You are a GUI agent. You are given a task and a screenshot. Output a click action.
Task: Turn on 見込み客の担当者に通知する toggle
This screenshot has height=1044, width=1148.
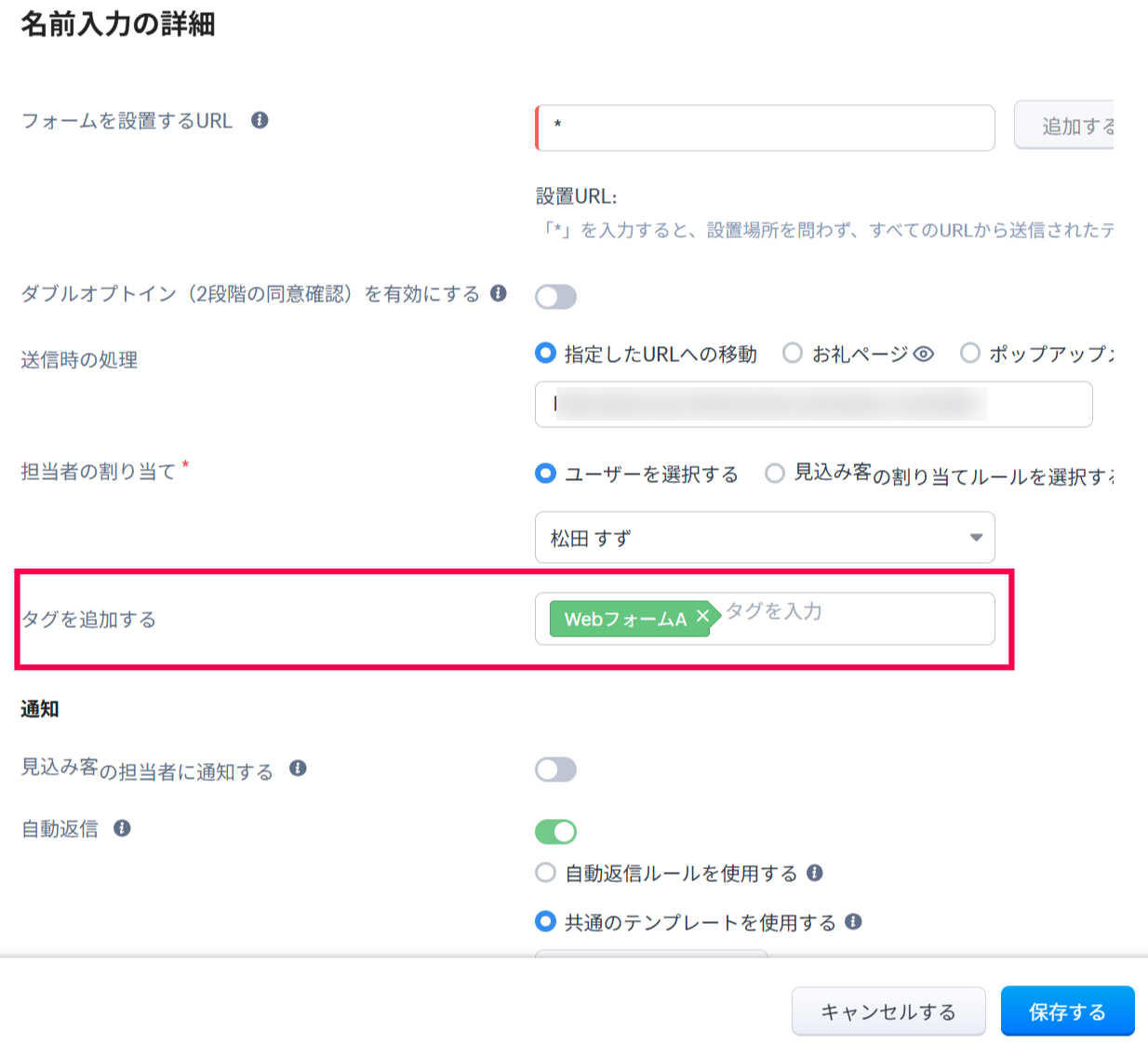(555, 770)
